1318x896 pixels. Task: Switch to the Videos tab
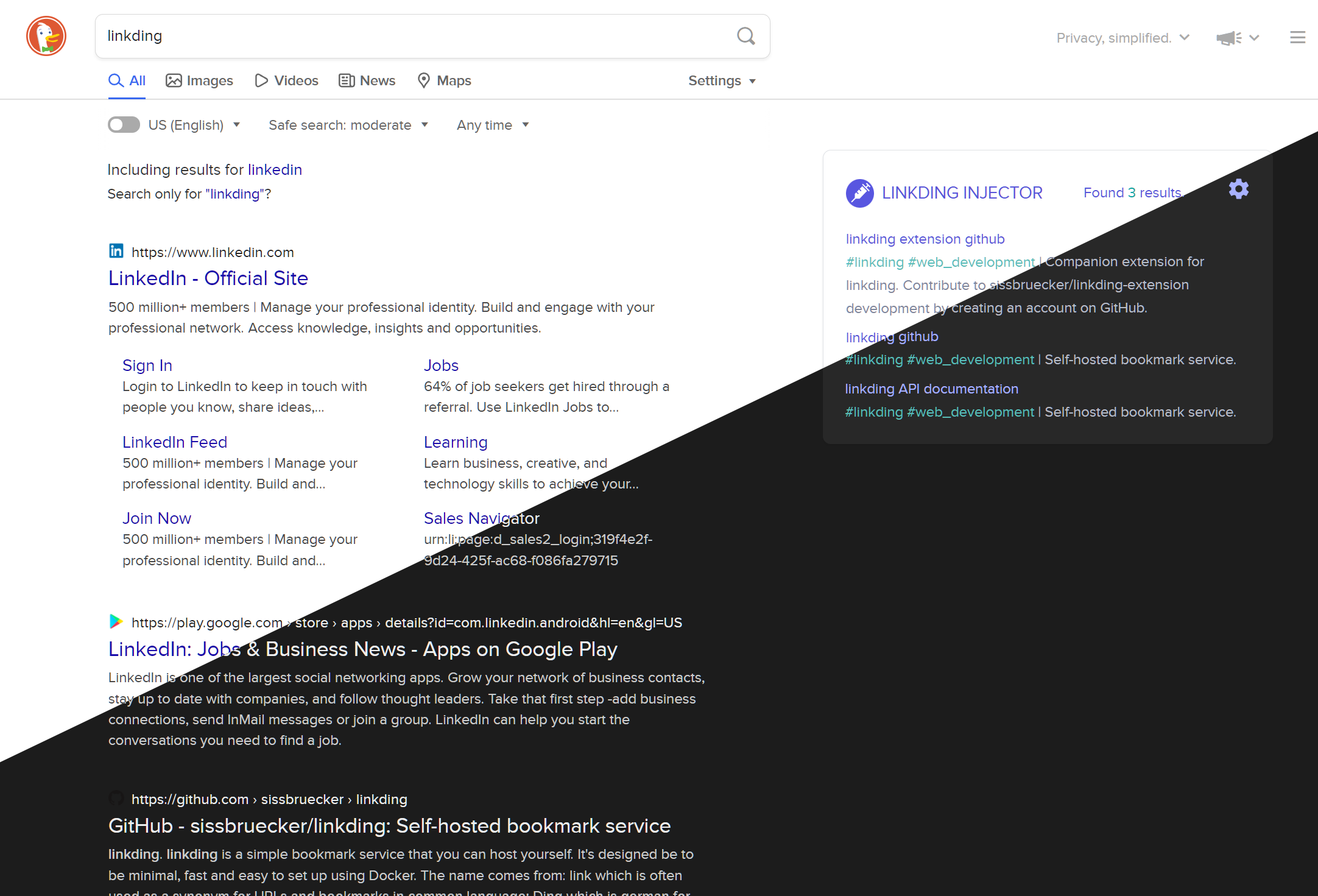pos(286,80)
